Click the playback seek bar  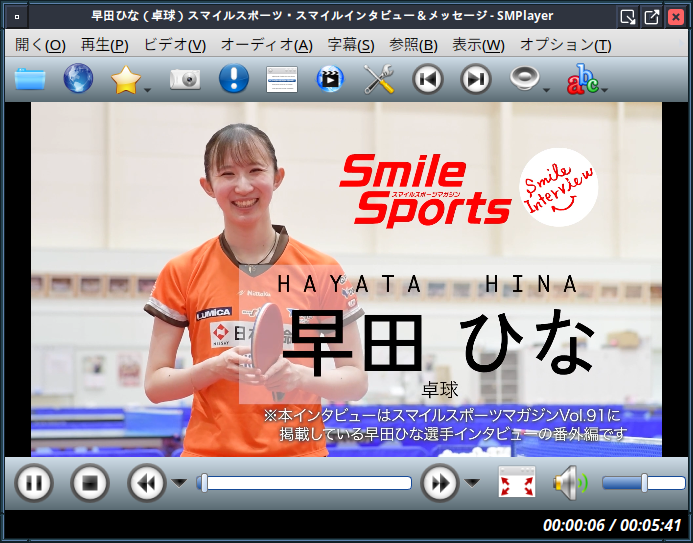[304, 483]
